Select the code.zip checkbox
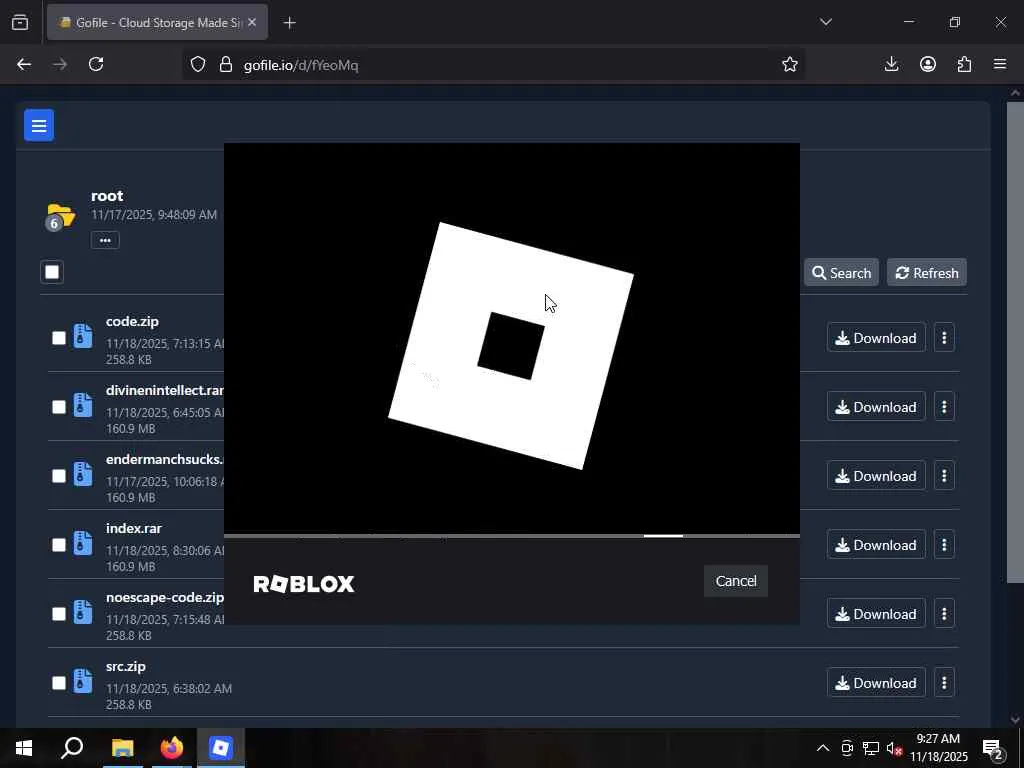This screenshot has width=1024, height=768. [x=59, y=338]
